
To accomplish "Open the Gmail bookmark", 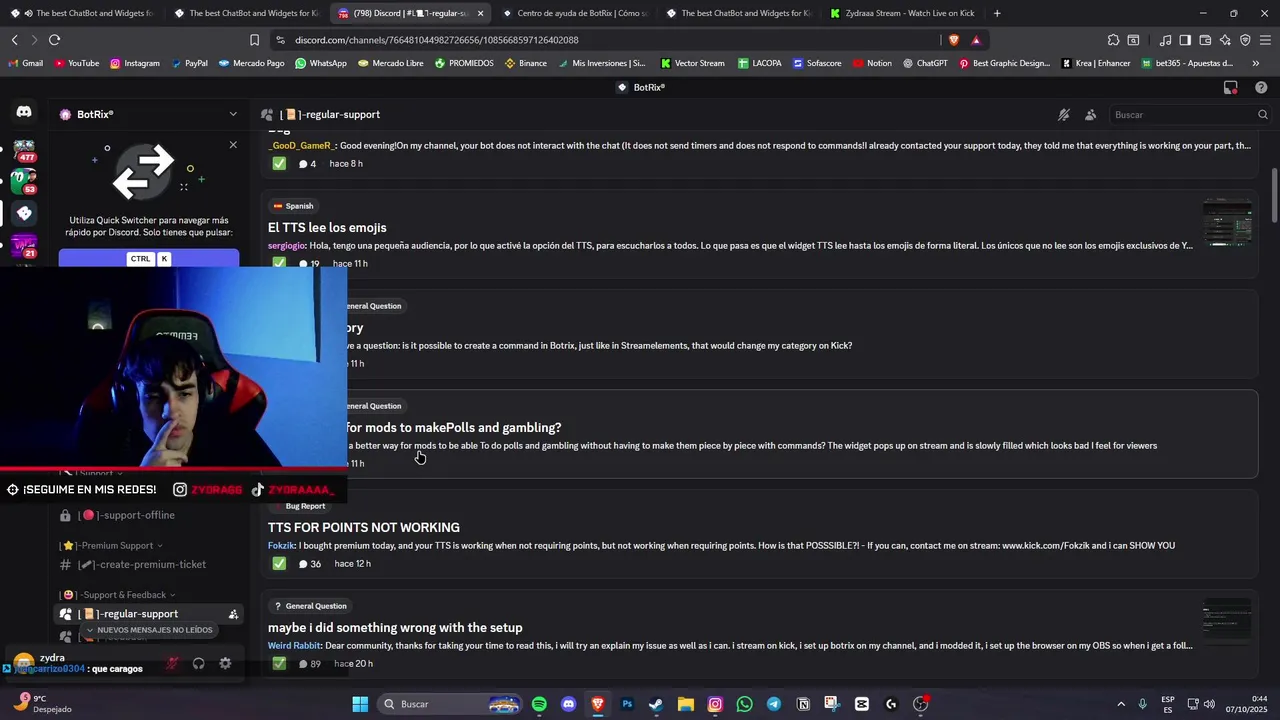I will (25, 63).
